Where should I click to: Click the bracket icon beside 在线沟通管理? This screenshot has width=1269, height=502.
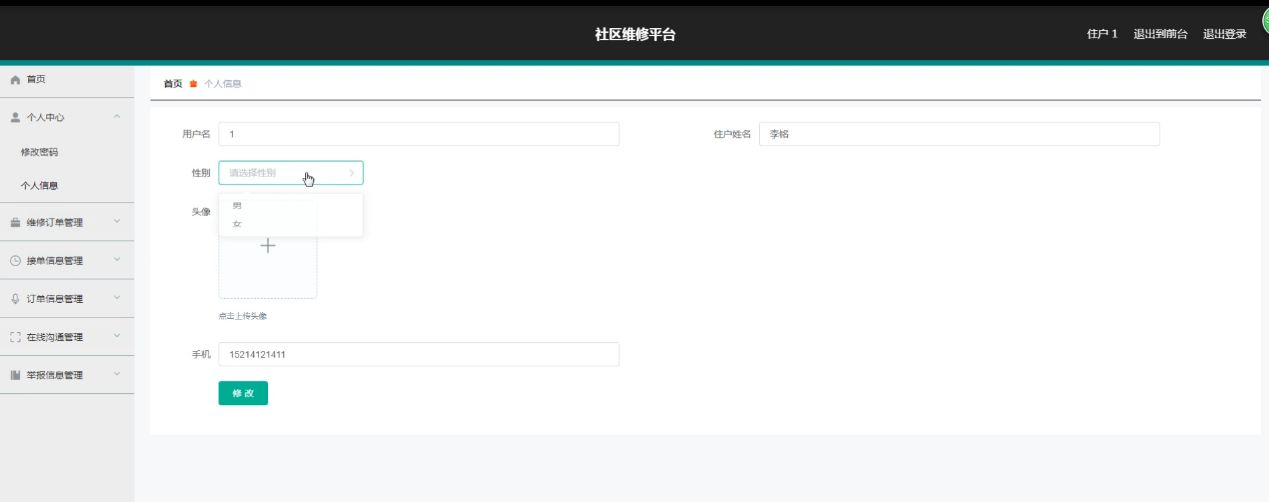point(15,337)
